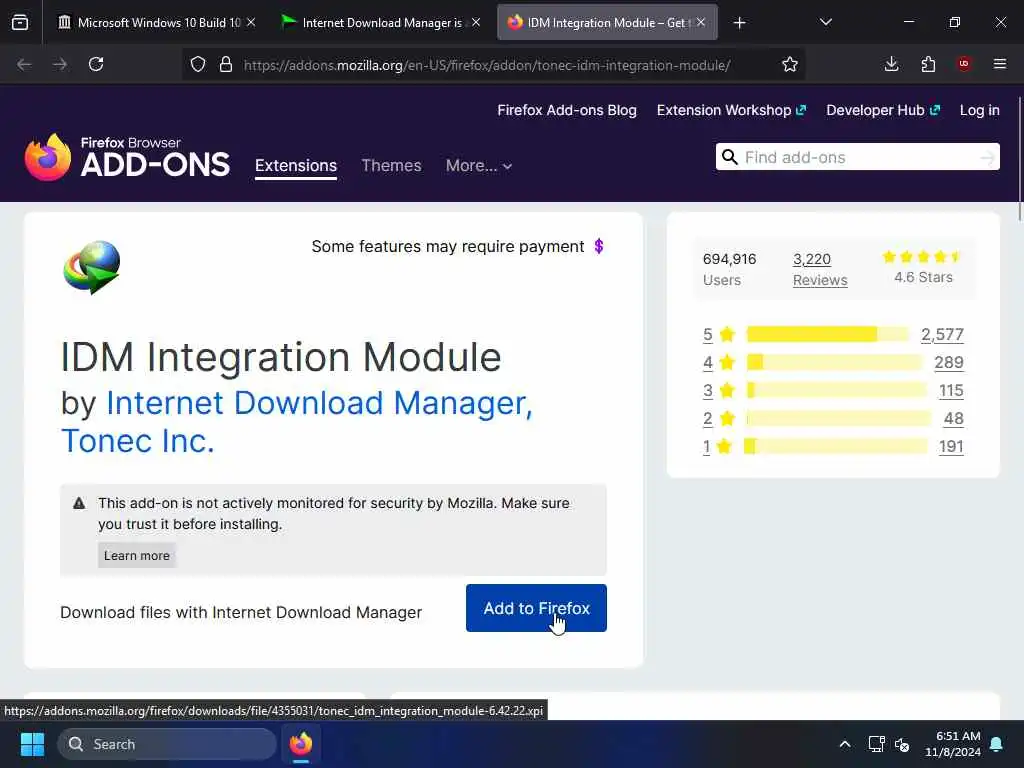This screenshot has height=768, width=1024.
Task: Go back to previous page
Action: pos(24,65)
